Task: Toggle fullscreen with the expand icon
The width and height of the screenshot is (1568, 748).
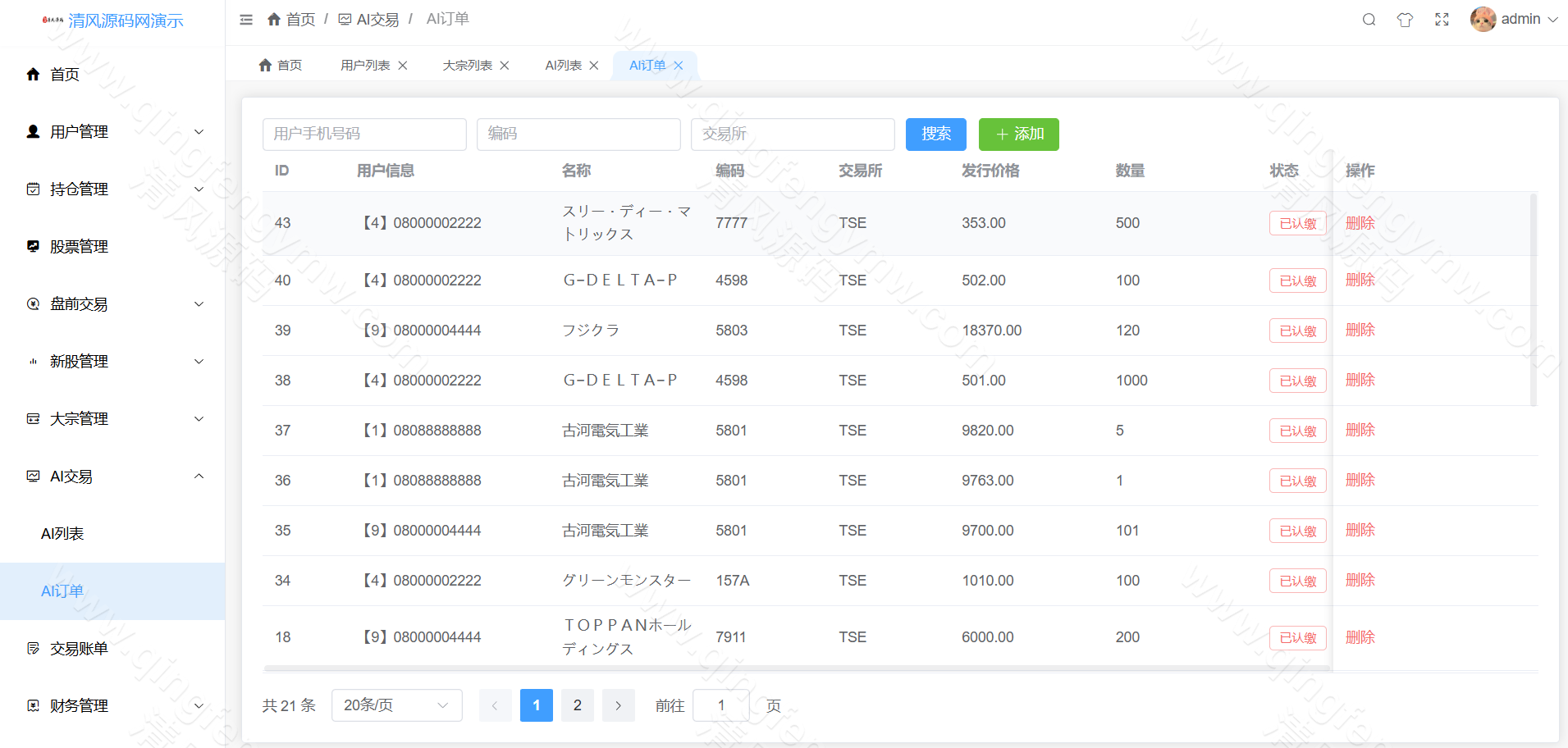Action: click(1442, 20)
